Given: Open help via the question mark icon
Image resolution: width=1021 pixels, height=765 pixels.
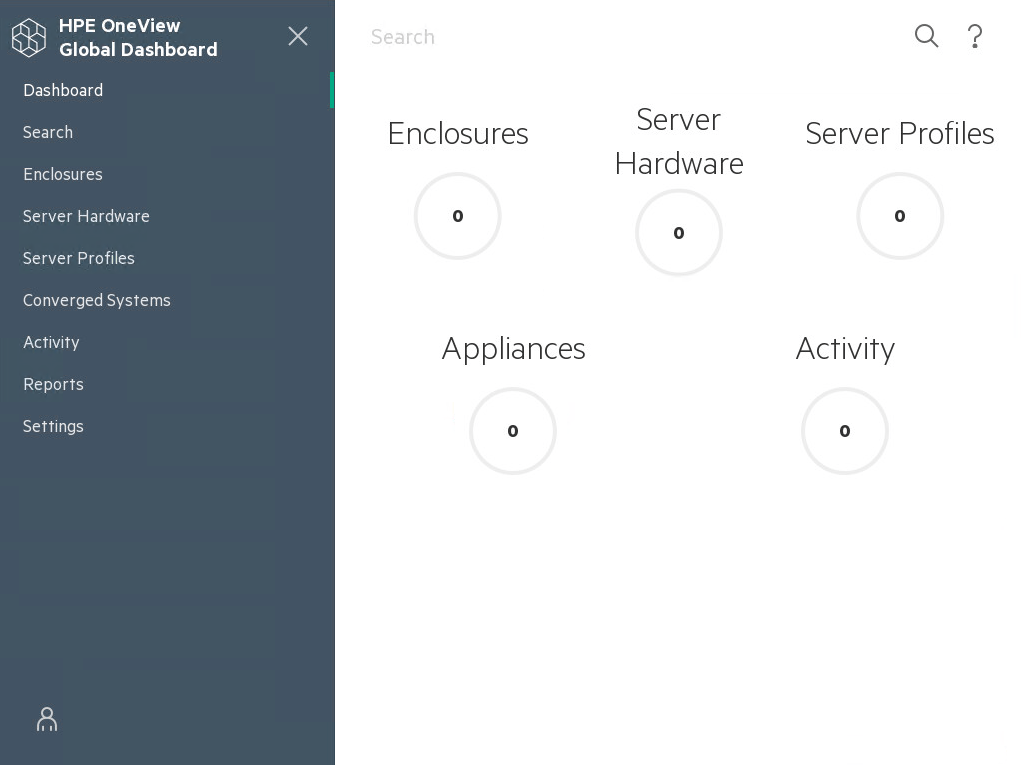Looking at the screenshot, I should click(x=975, y=36).
